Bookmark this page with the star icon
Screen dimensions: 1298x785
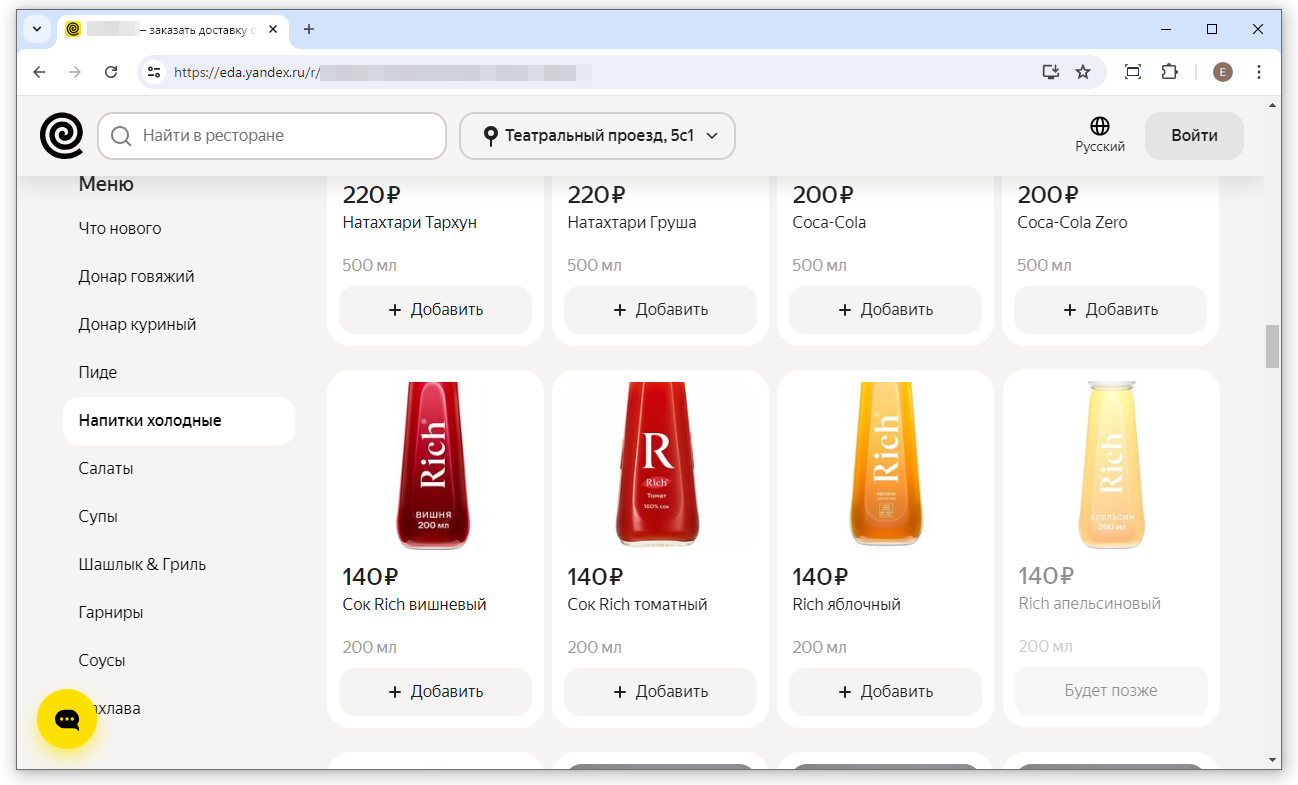tap(1082, 72)
